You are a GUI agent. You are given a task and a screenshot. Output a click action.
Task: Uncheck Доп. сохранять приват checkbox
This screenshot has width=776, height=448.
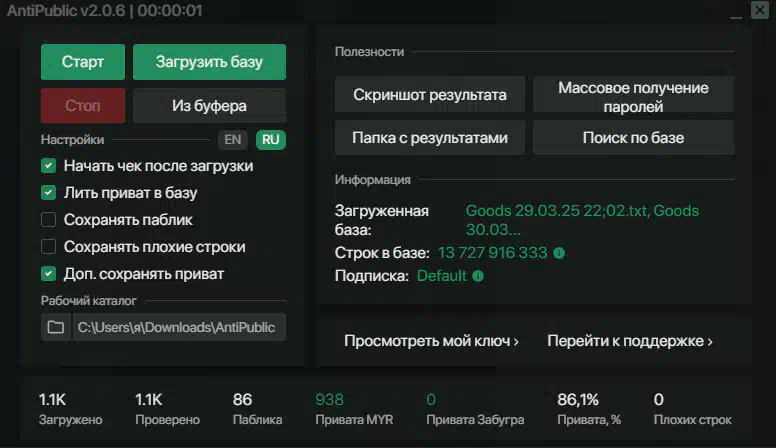[48, 273]
